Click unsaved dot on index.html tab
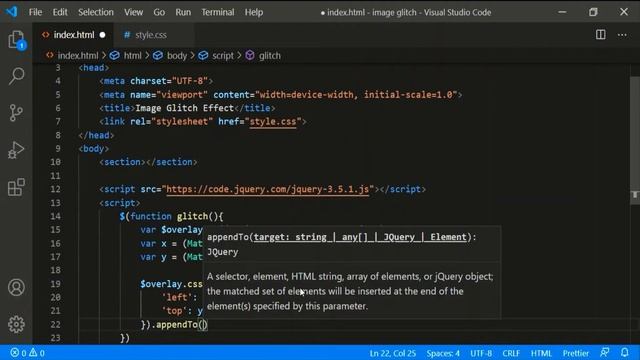 pos(102,35)
